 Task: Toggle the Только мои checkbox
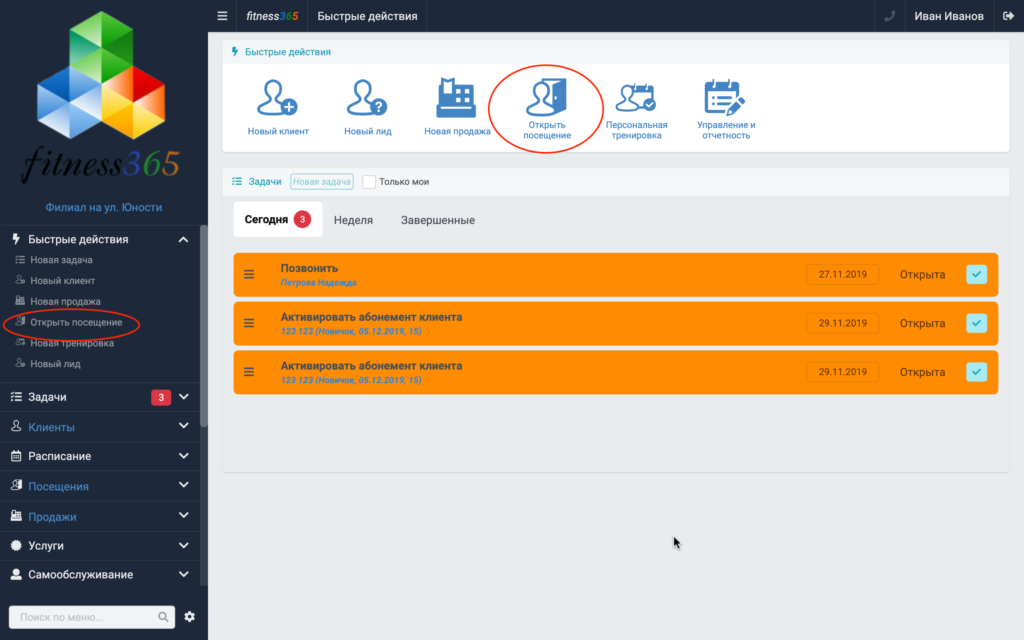tap(369, 182)
